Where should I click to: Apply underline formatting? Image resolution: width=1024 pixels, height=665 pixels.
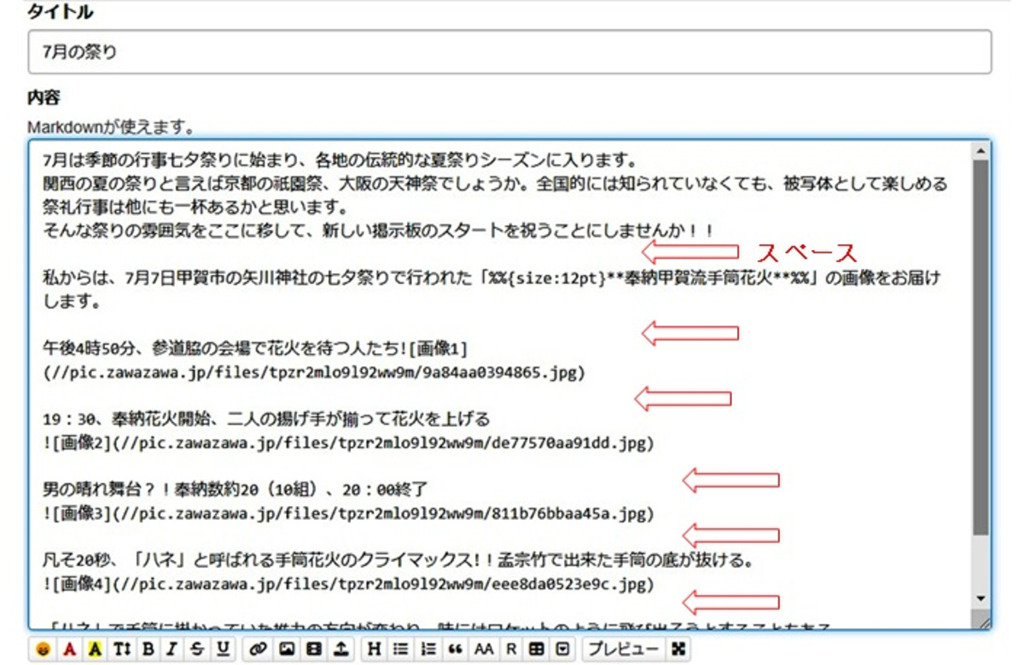223,649
